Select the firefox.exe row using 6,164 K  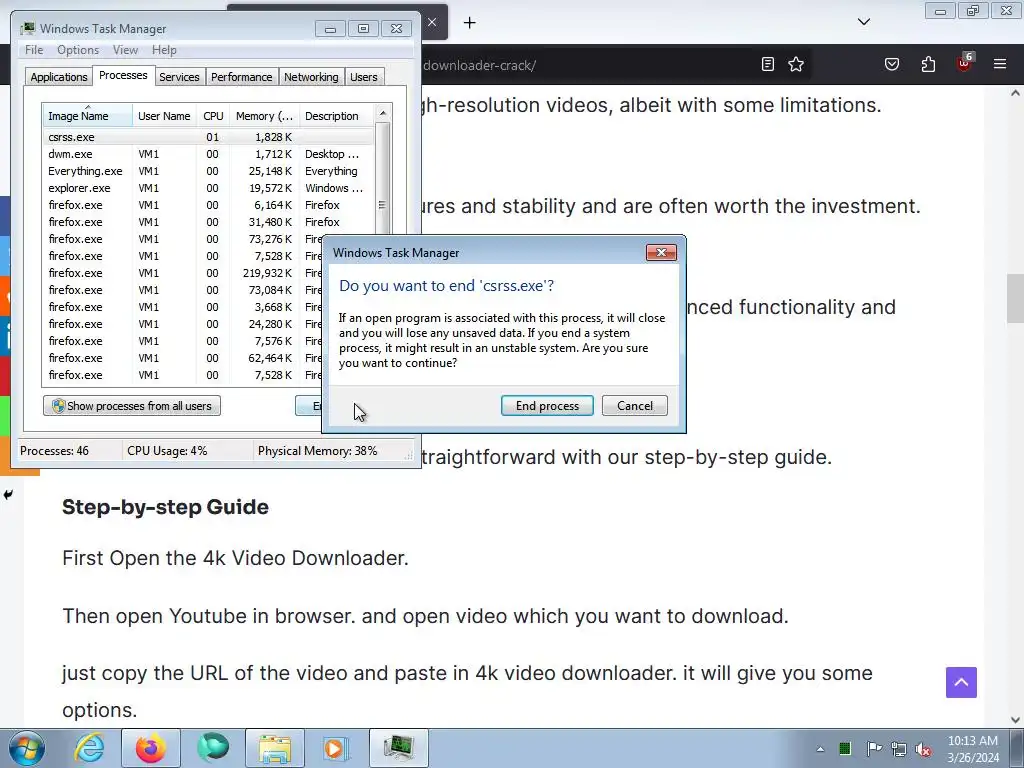pos(208,205)
